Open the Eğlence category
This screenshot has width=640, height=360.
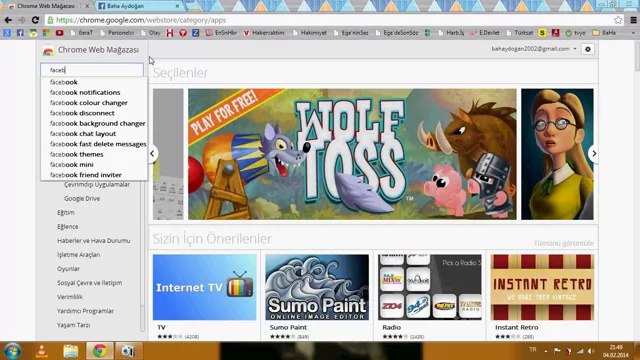point(67,227)
